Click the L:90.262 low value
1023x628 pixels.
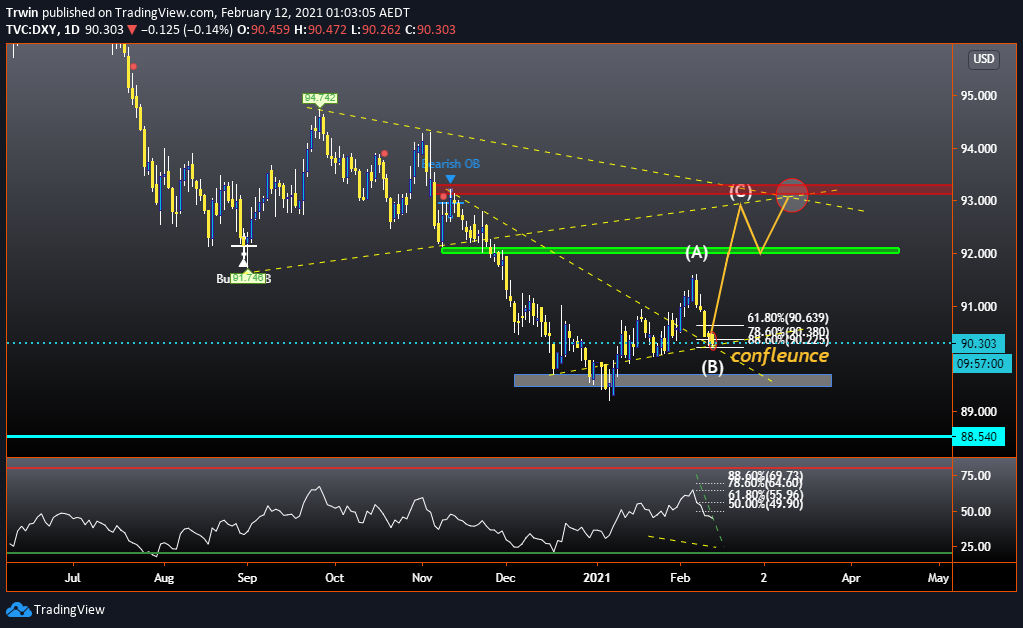375,30
